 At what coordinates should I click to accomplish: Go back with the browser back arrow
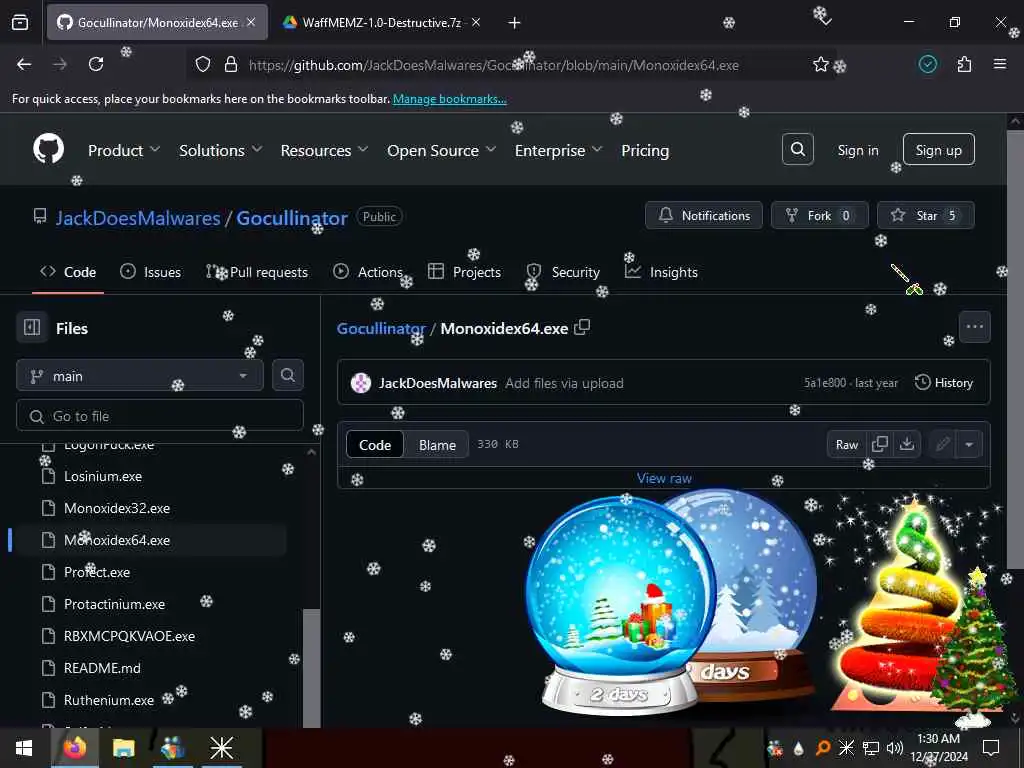[x=24, y=64]
